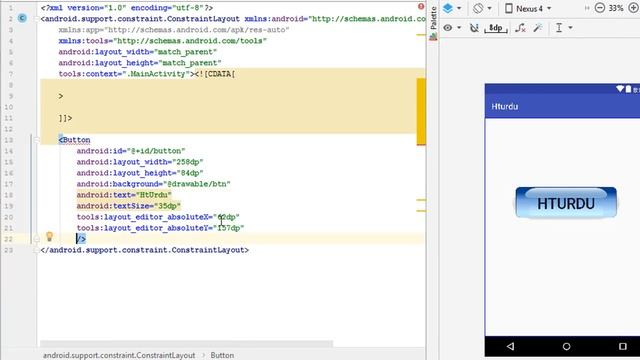Zoom in the layout preview
This screenshot has height=360, width=640.
634,8
